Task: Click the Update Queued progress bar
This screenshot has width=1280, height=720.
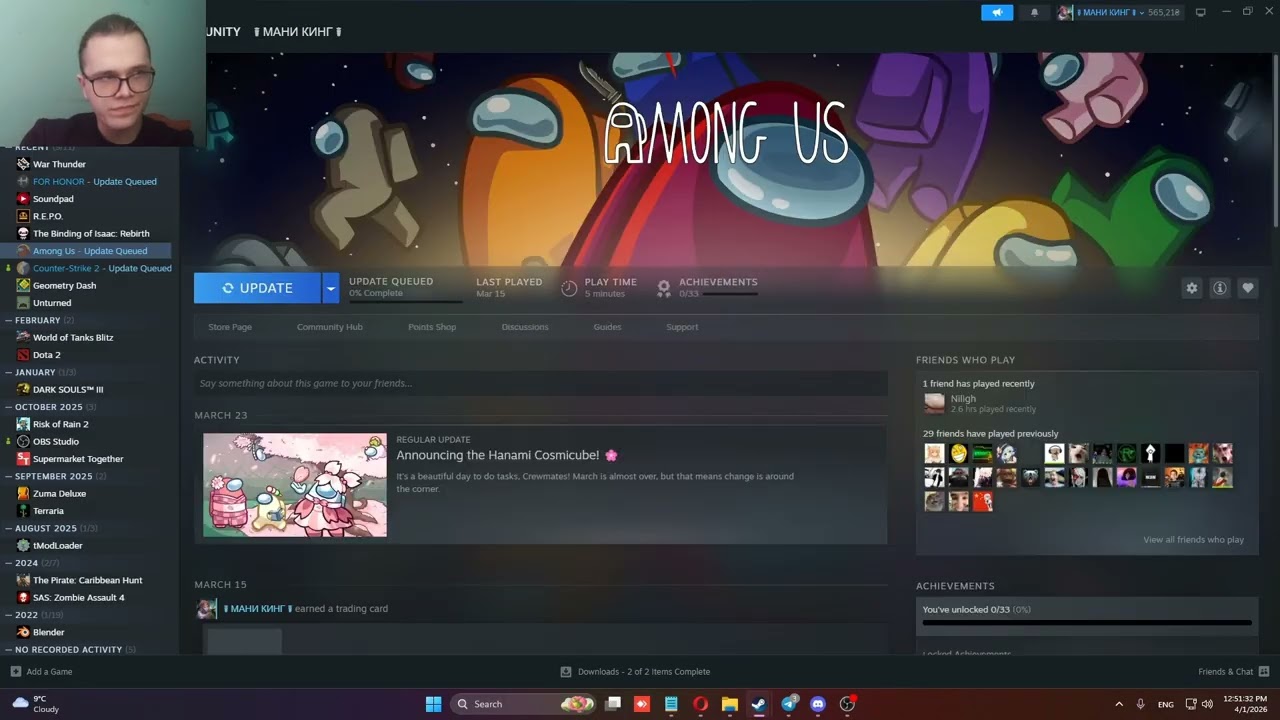Action: point(405,300)
